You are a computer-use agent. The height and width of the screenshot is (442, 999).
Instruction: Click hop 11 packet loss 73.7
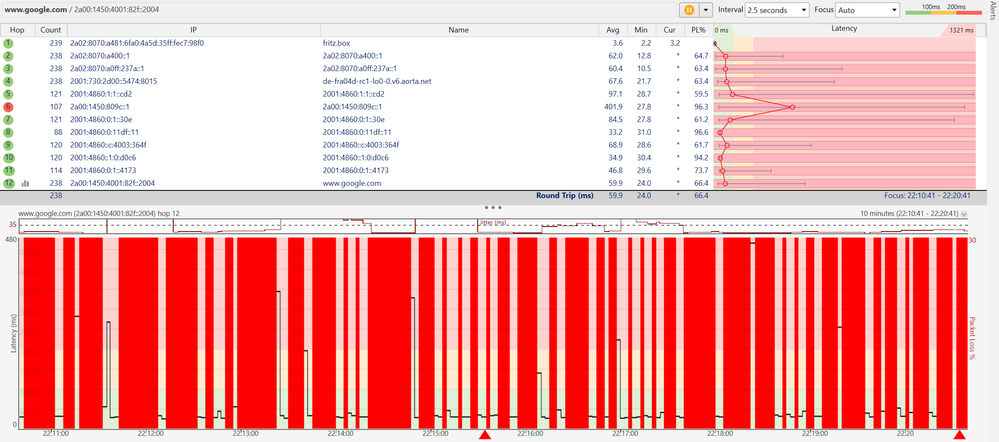coord(700,170)
